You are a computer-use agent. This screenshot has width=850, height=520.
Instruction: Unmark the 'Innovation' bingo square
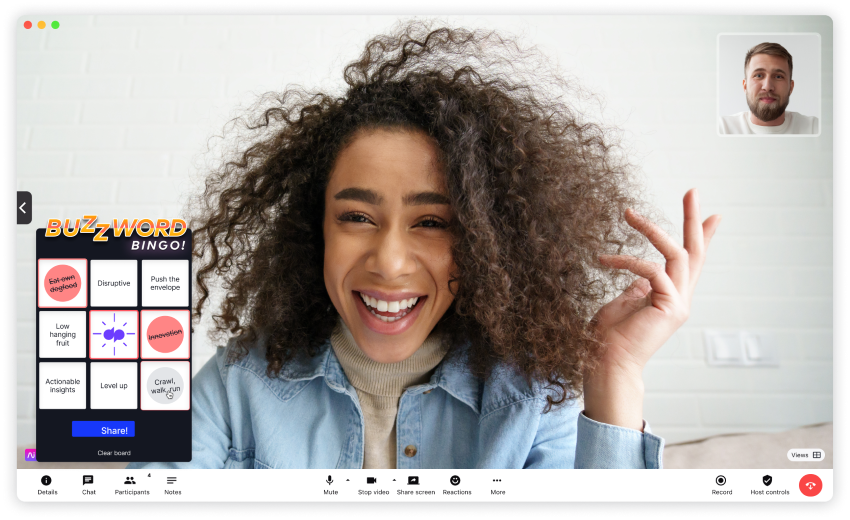165,335
